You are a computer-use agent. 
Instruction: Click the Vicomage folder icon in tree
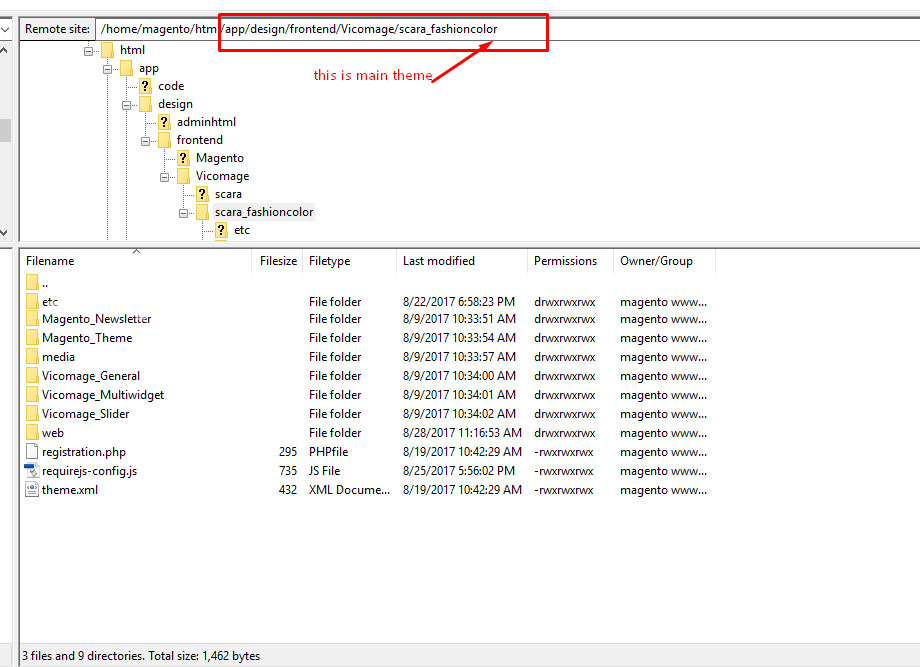tap(183, 176)
